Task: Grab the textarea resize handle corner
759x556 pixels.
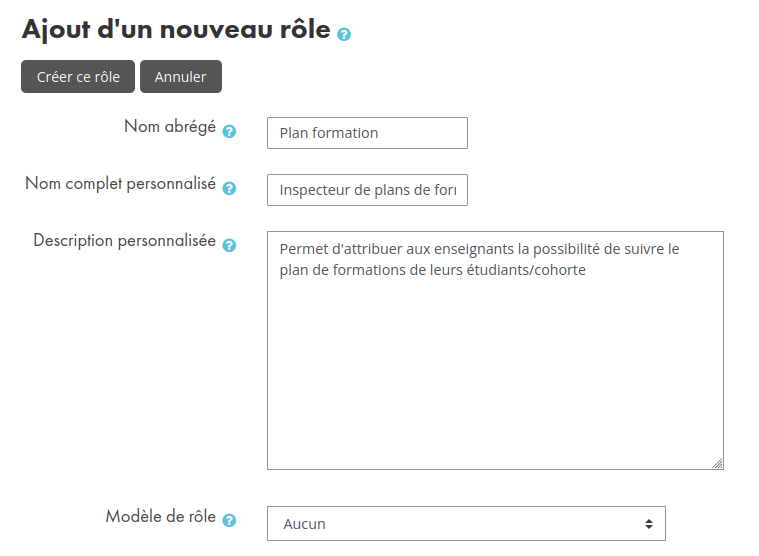Action: [717, 464]
